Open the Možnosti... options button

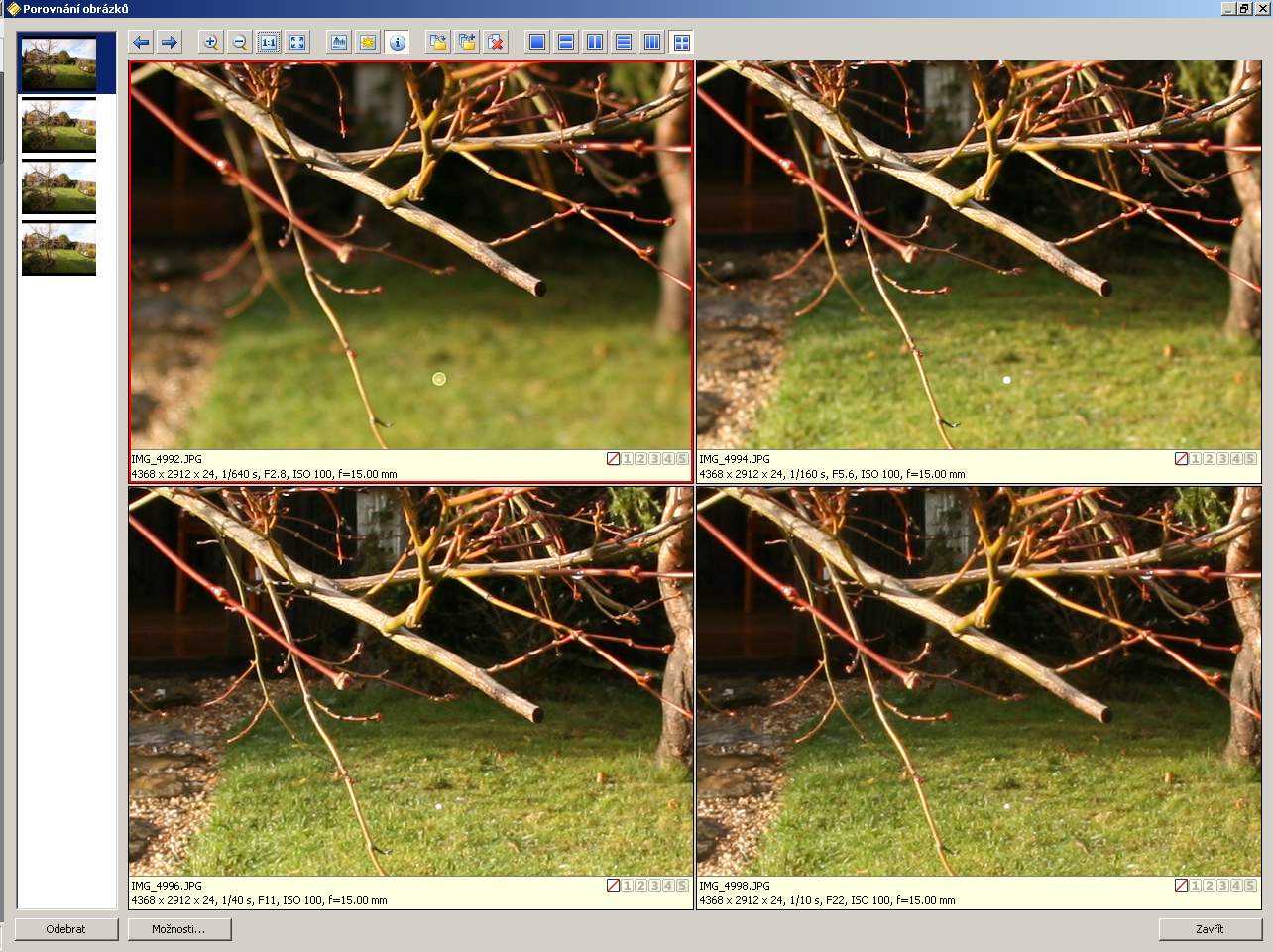click(x=179, y=929)
